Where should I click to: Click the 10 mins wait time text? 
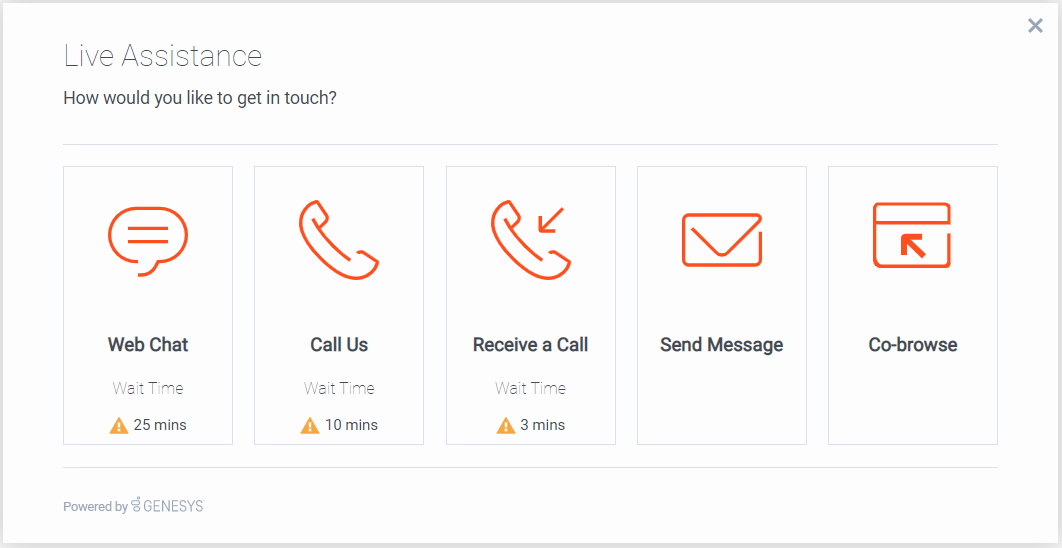coord(351,425)
